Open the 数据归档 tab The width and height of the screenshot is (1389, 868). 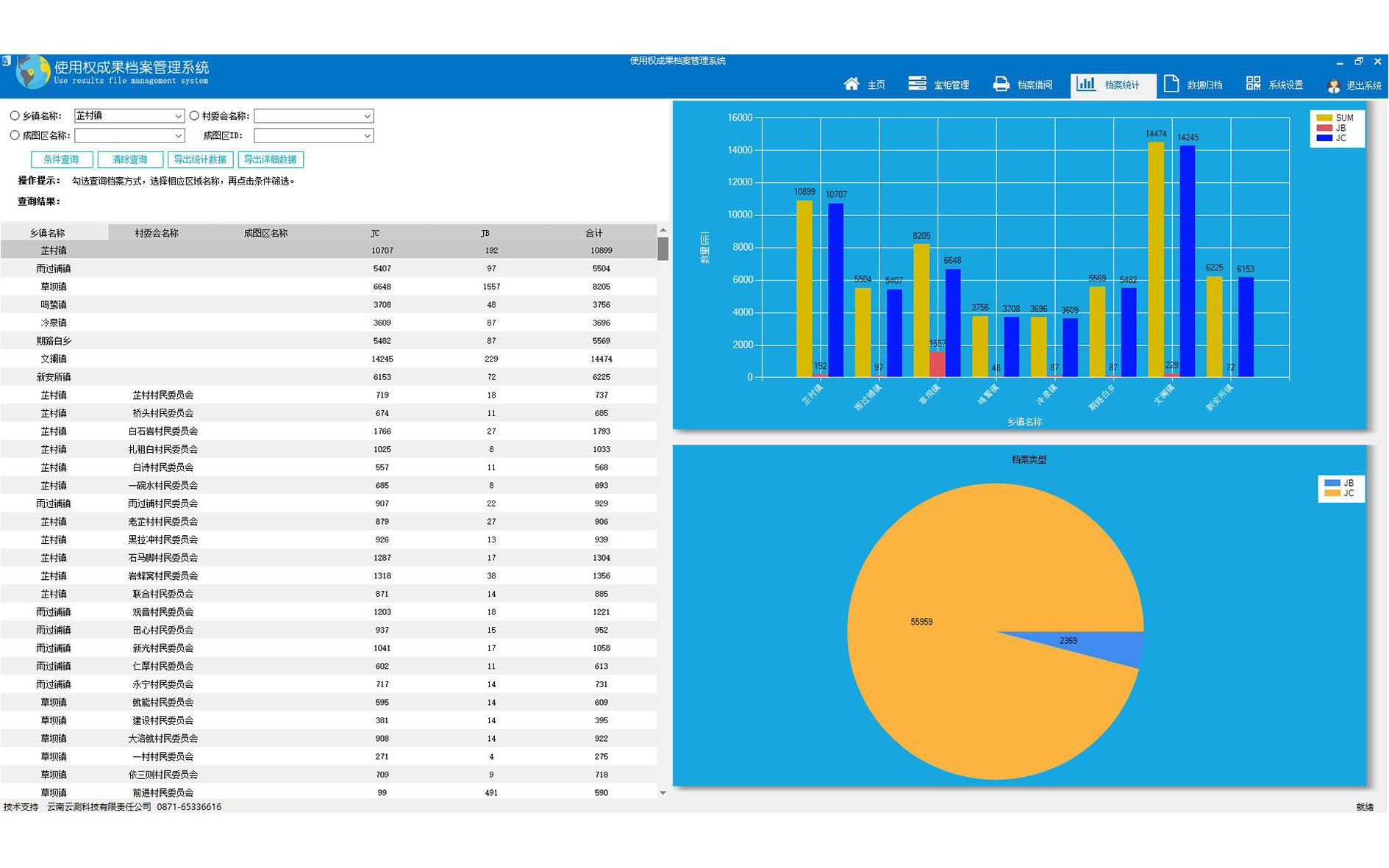(x=1193, y=85)
